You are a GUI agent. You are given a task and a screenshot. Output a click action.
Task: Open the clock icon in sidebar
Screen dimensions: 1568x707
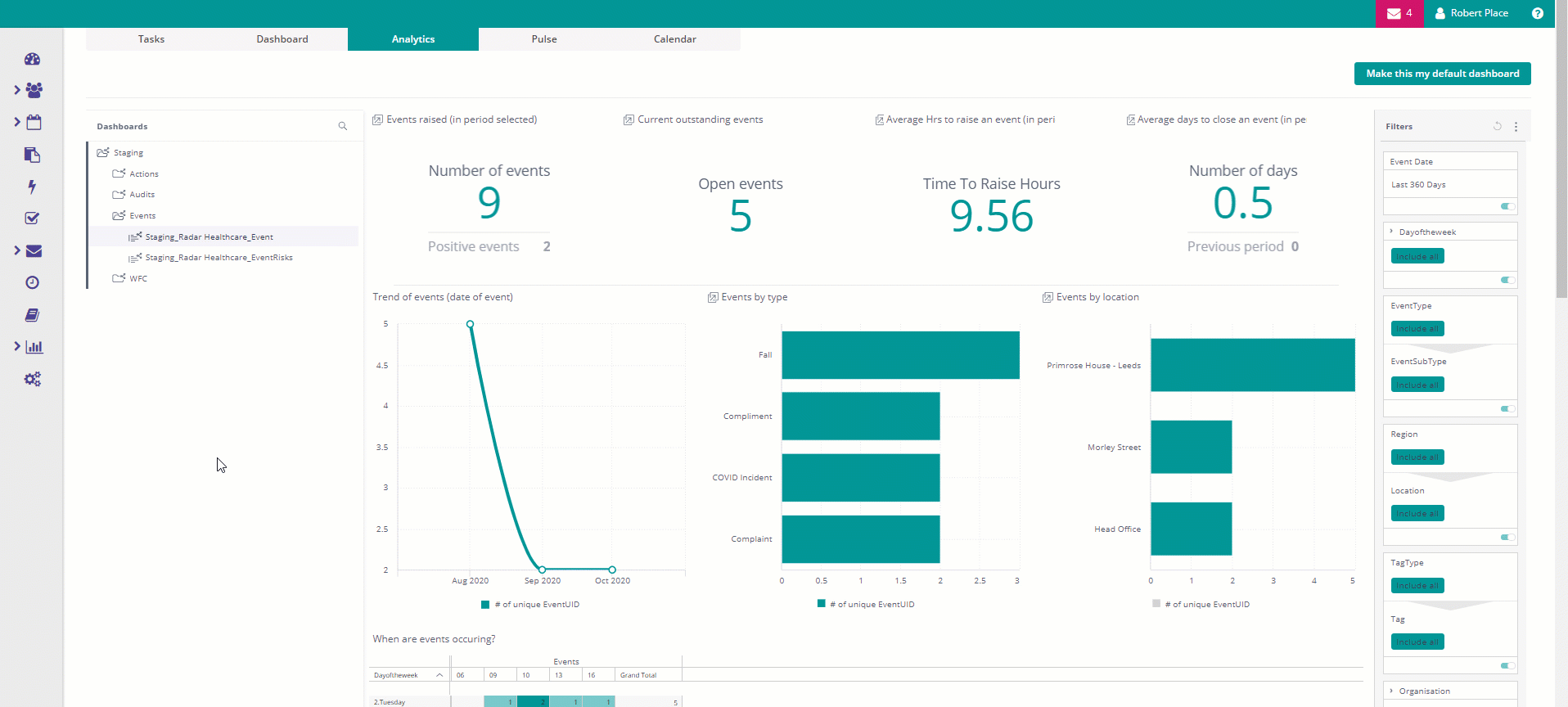click(33, 282)
